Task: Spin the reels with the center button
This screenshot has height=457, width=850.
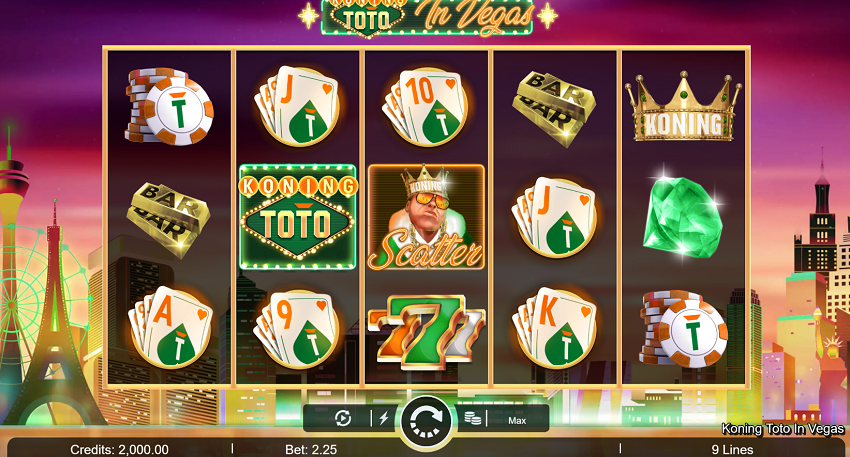Action: [x=427, y=422]
